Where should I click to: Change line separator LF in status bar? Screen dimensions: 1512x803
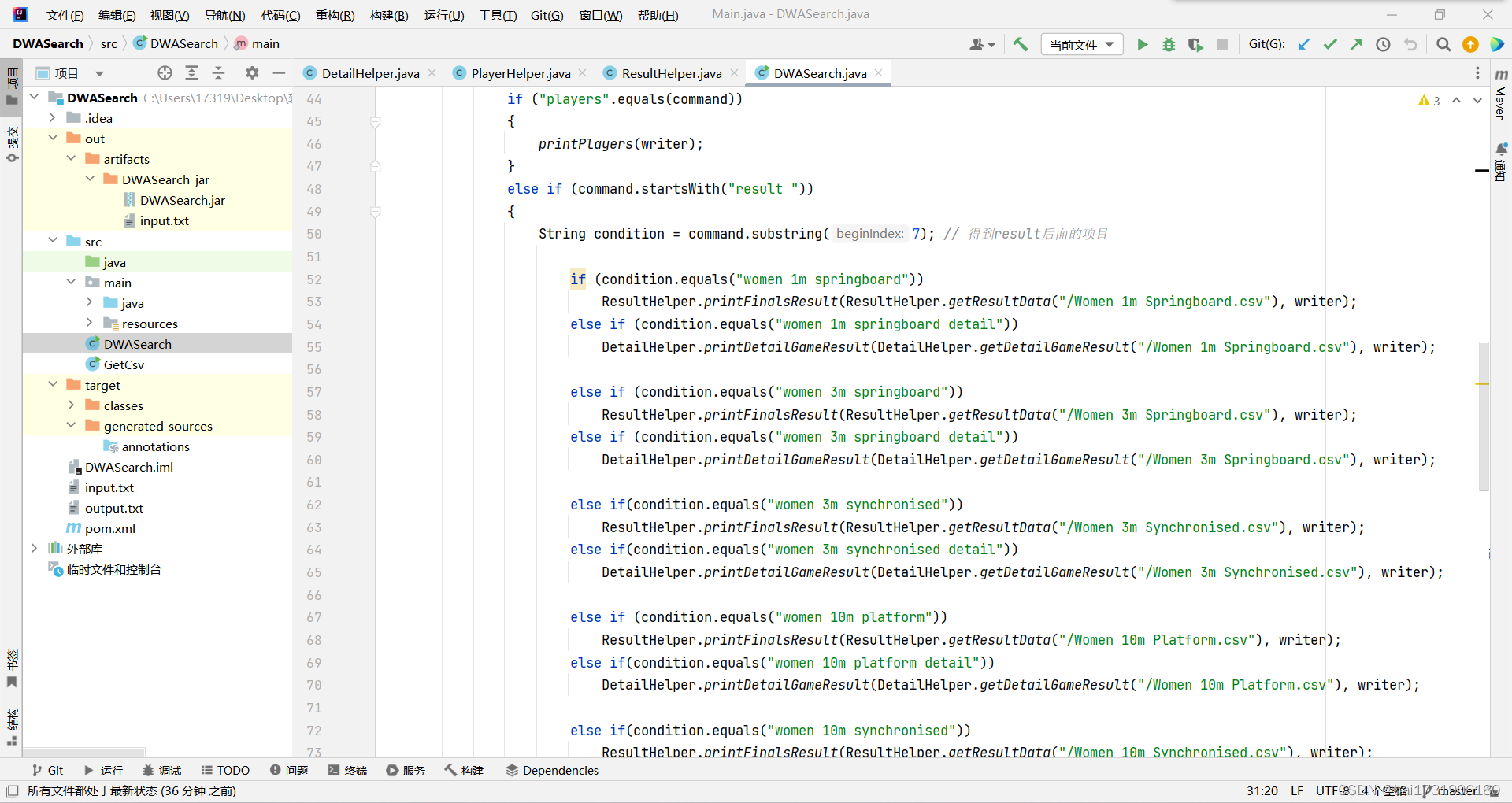click(1297, 791)
